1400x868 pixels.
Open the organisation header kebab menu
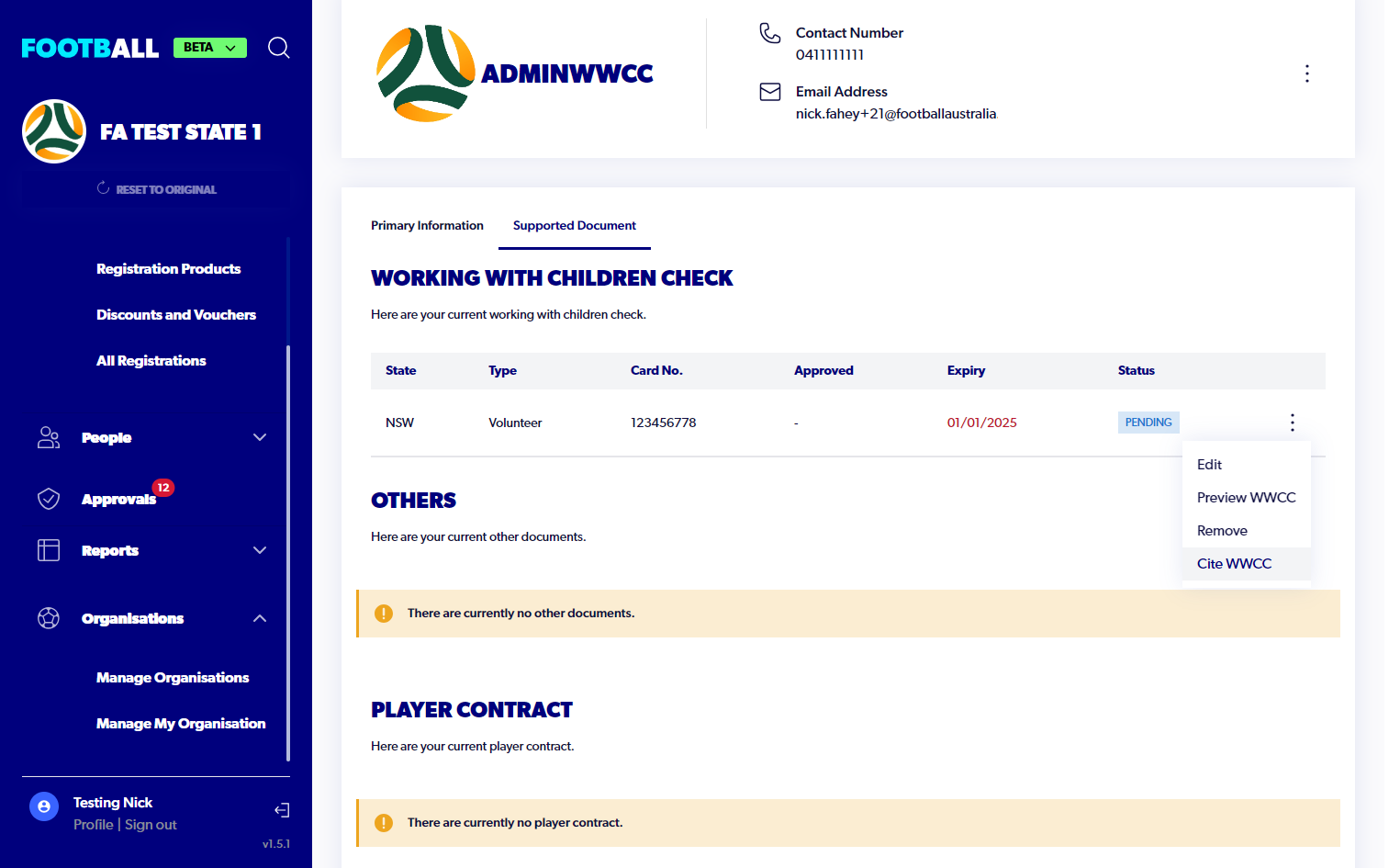tap(1307, 73)
